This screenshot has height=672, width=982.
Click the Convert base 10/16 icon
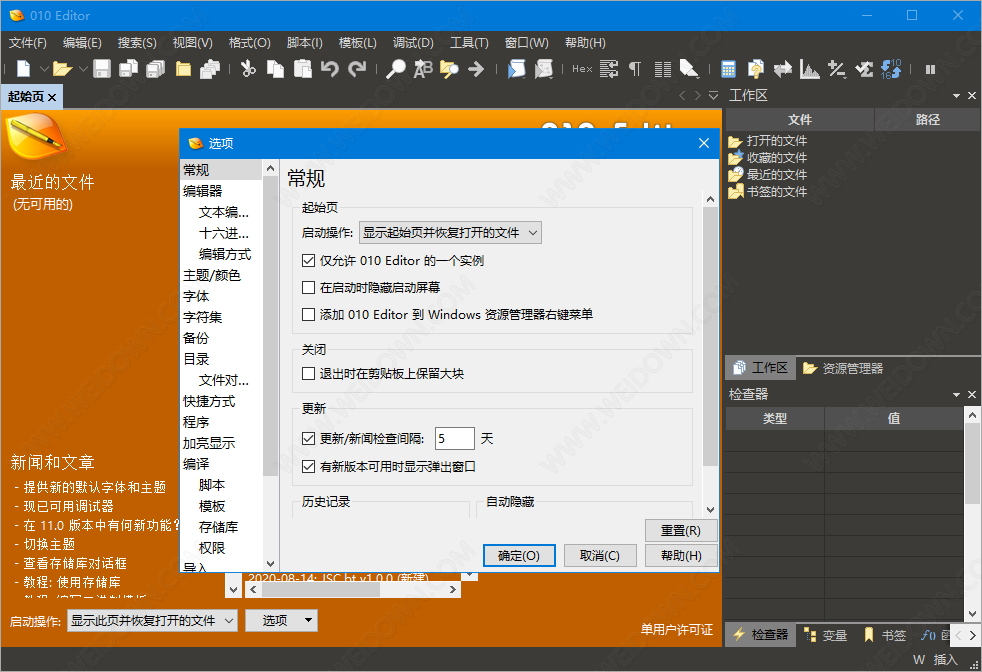pos(891,68)
